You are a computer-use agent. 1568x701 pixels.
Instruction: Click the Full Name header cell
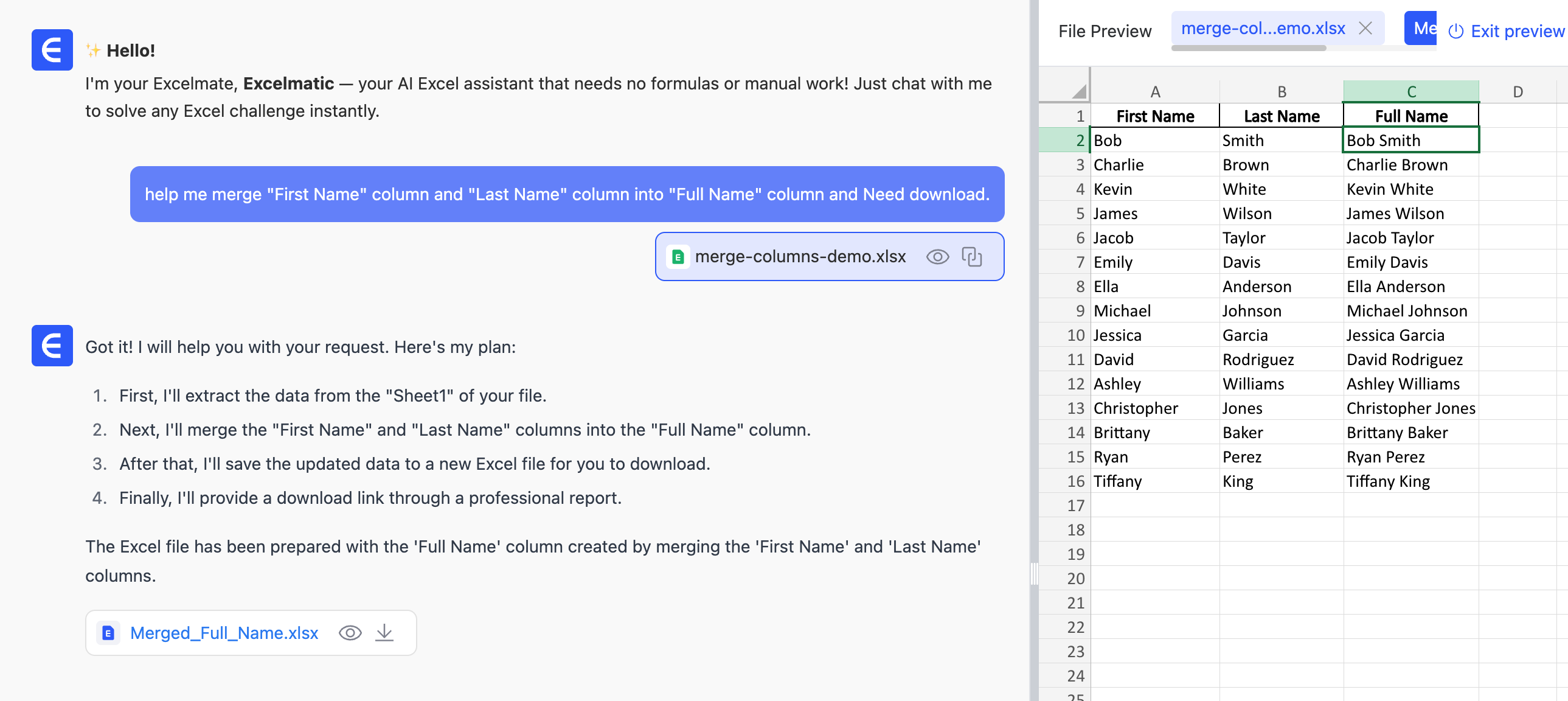(1410, 116)
